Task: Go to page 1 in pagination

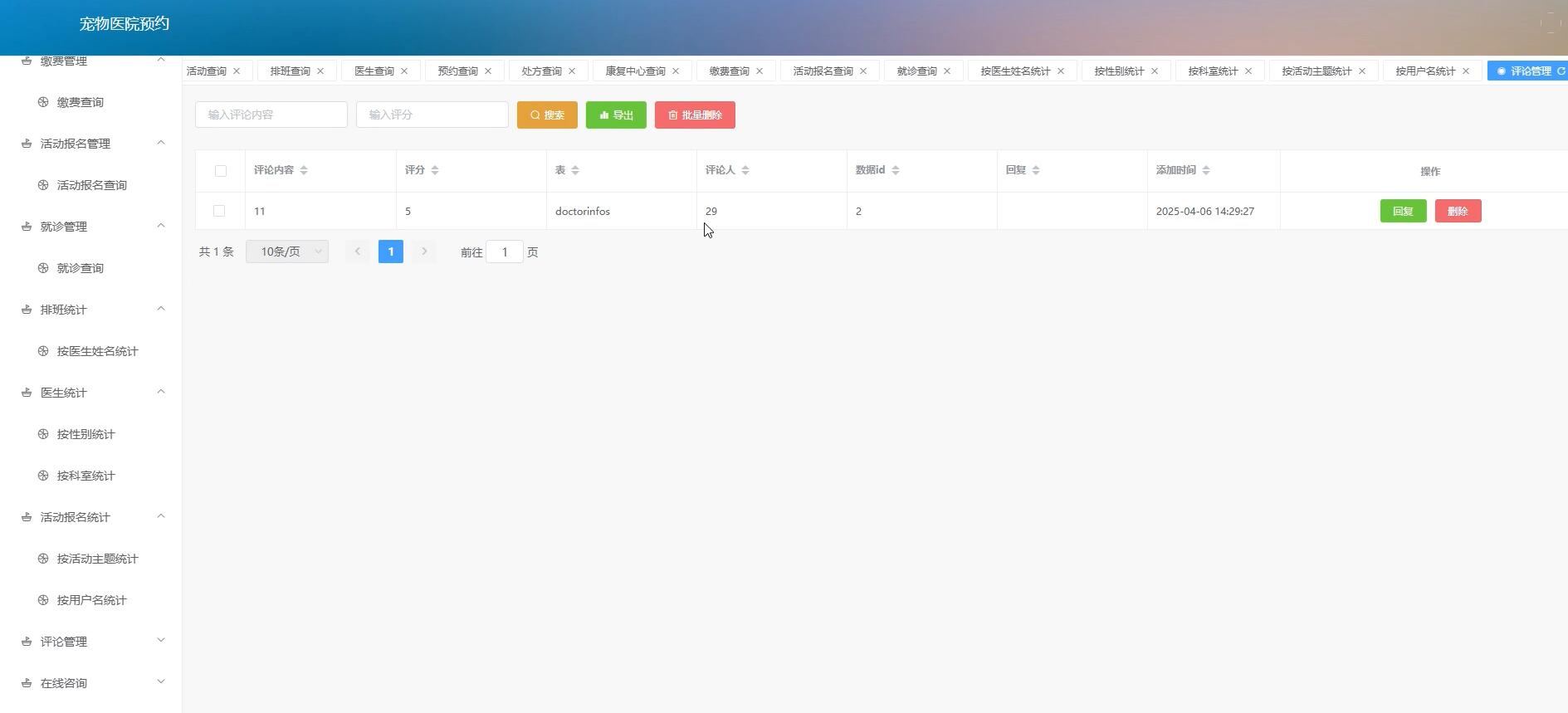Action: click(x=391, y=252)
